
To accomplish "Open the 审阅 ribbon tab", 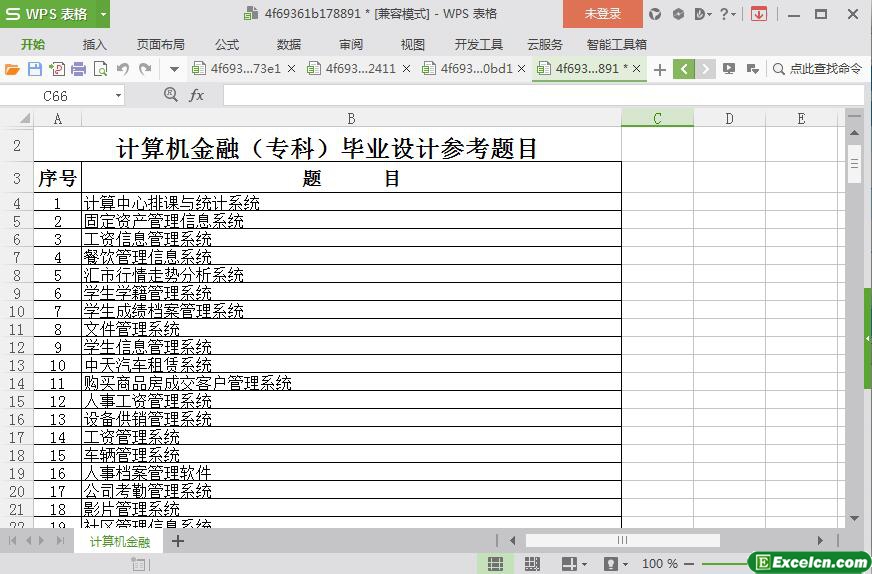I will tap(351, 44).
